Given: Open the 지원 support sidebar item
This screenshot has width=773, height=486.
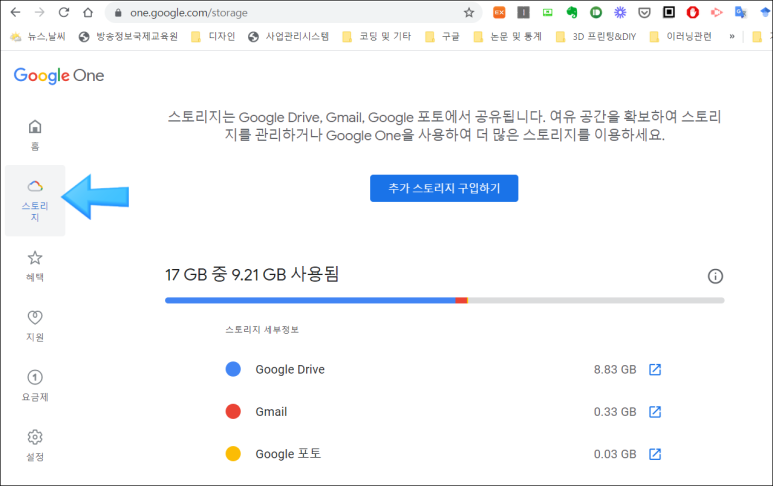Looking at the screenshot, I should point(35,326).
